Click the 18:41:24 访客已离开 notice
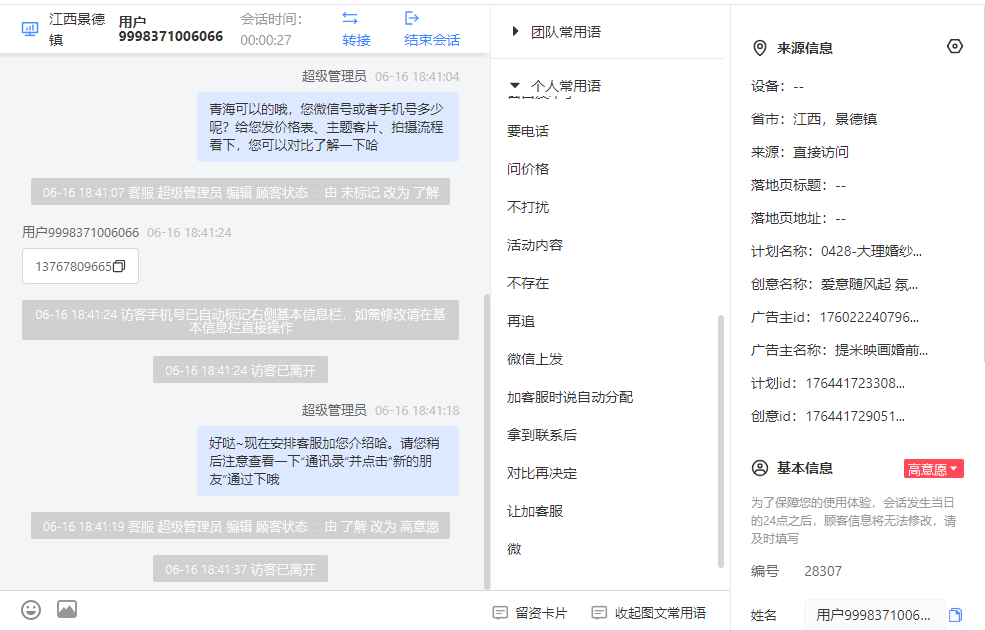Image resolution: width=985 pixels, height=630 pixels. coord(241,371)
